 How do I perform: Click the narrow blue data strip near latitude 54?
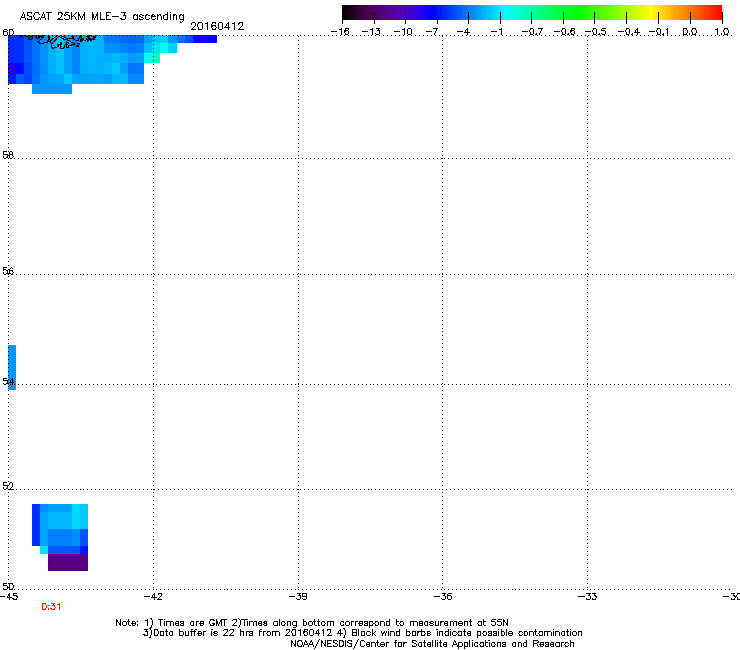[x=12, y=367]
